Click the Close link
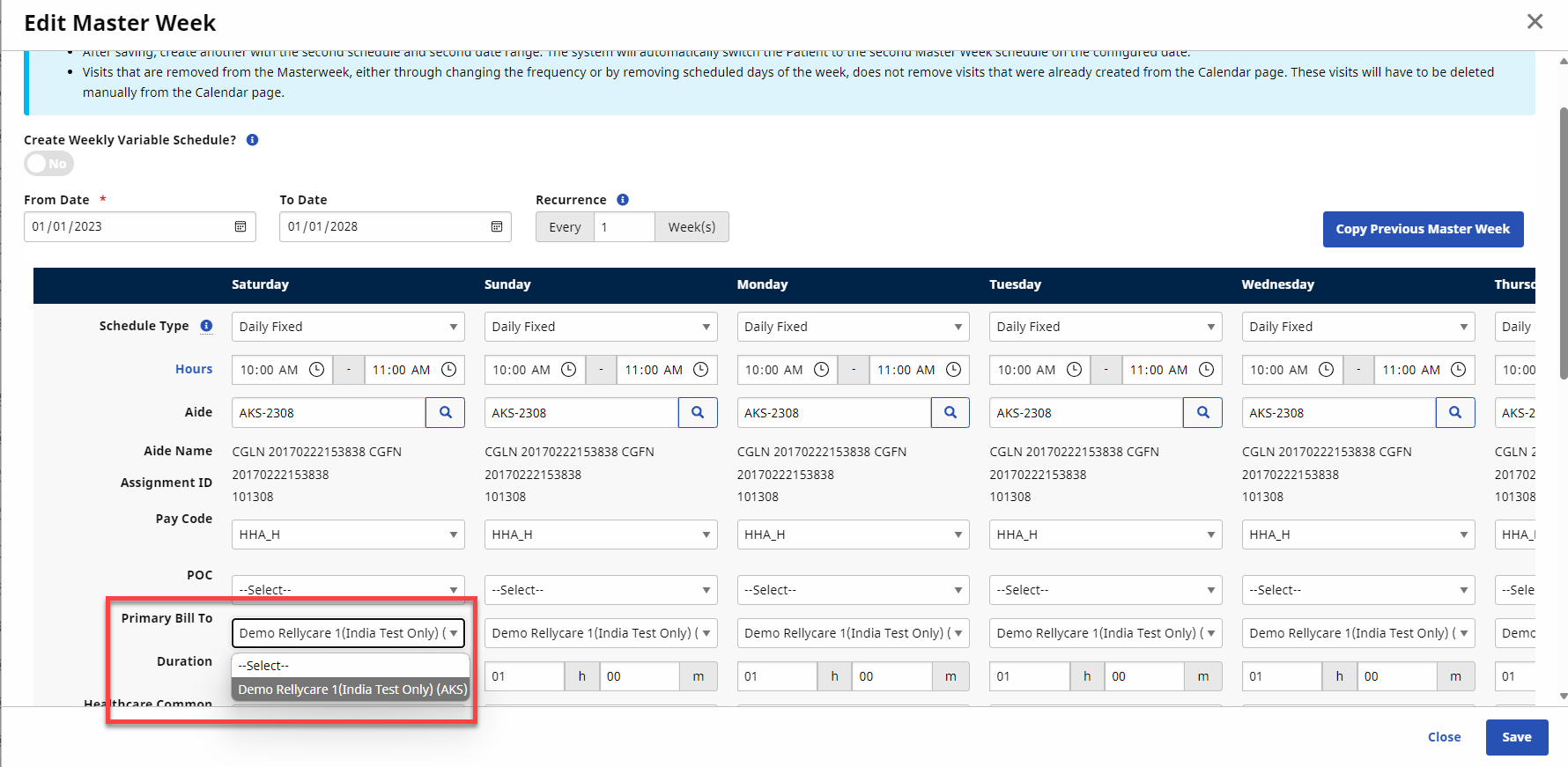The height and width of the screenshot is (767, 1568). click(x=1444, y=737)
